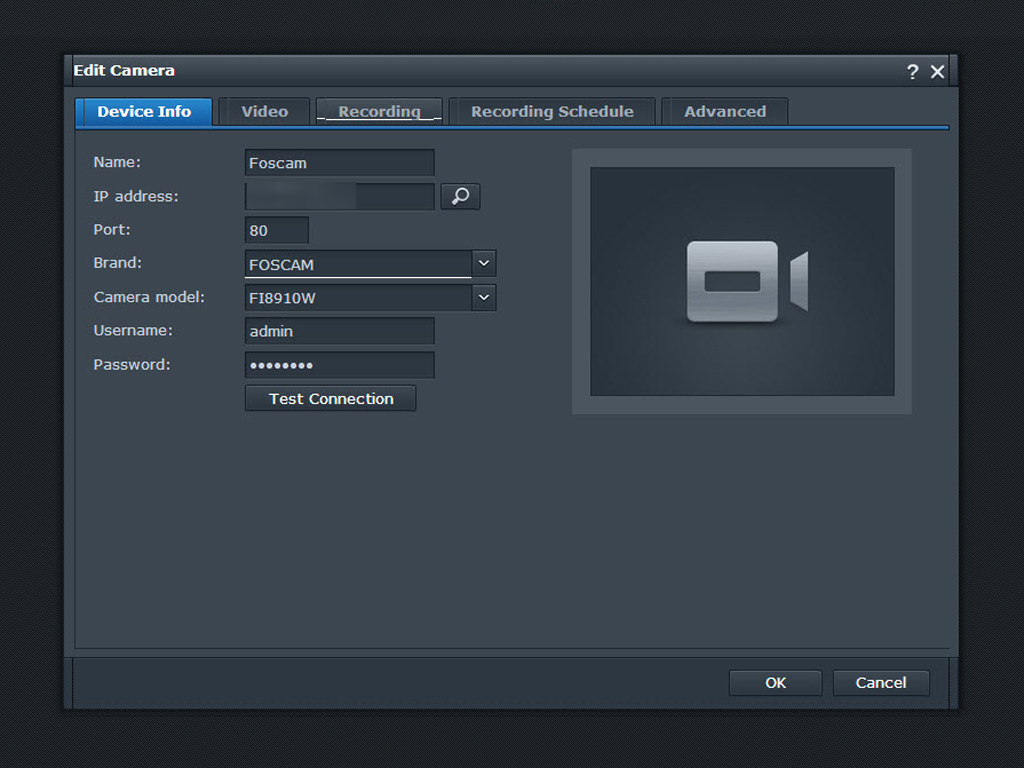The image size is (1024, 768).
Task: Focus the IP address input field
Action: (340, 197)
